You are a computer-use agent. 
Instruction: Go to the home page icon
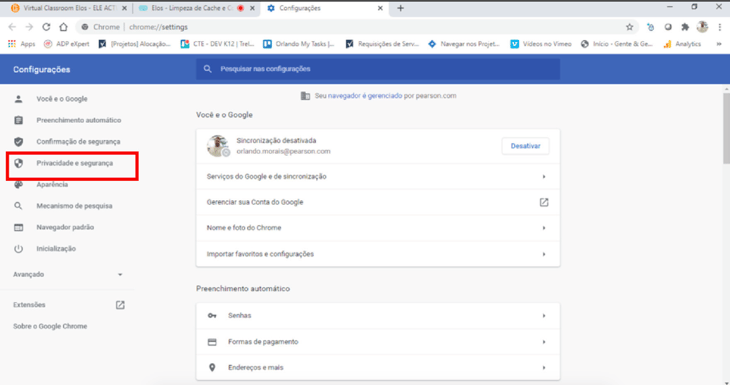[63, 27]
